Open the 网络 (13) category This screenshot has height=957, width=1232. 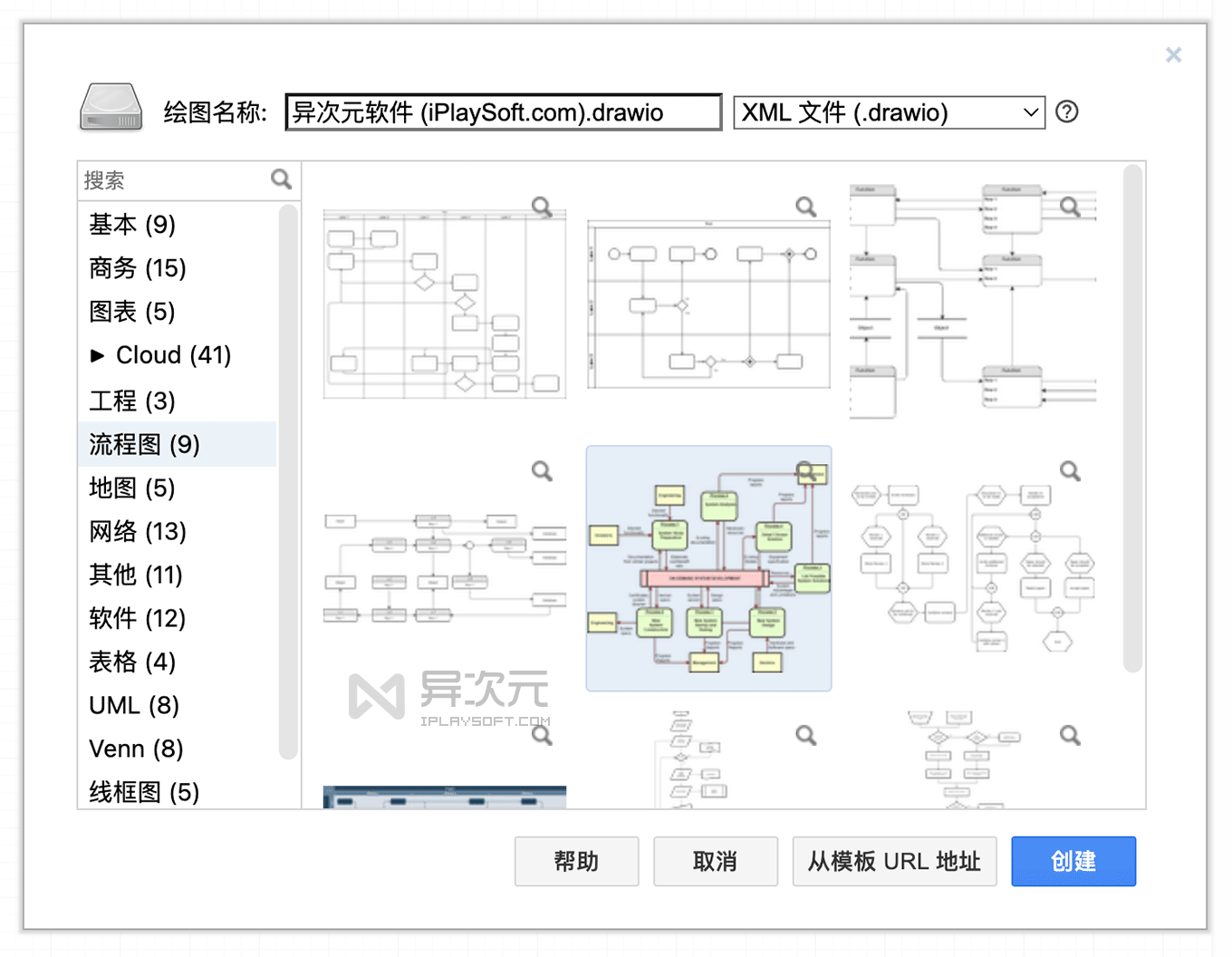tap(177, 531)
